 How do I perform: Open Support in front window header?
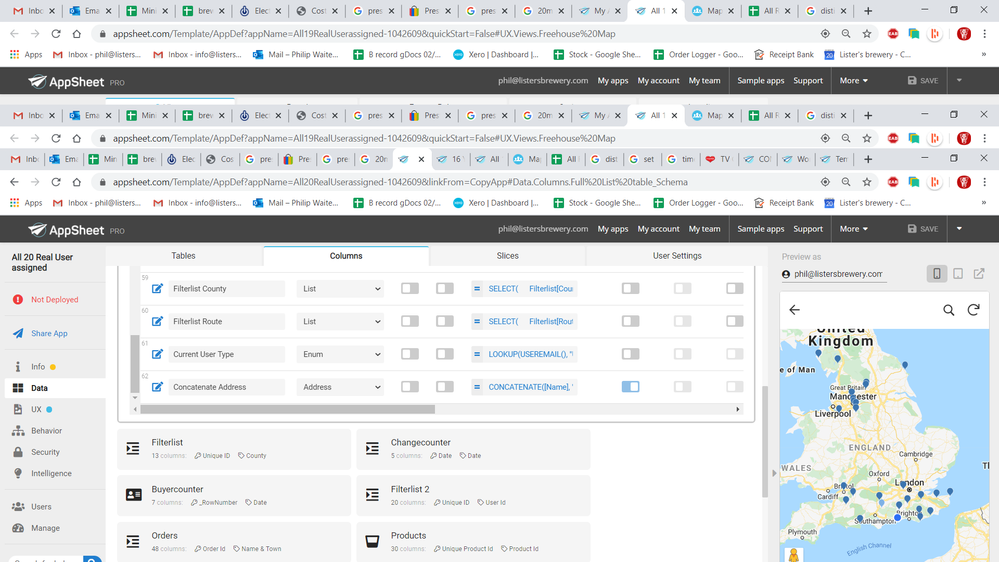(x=808, y=229)
